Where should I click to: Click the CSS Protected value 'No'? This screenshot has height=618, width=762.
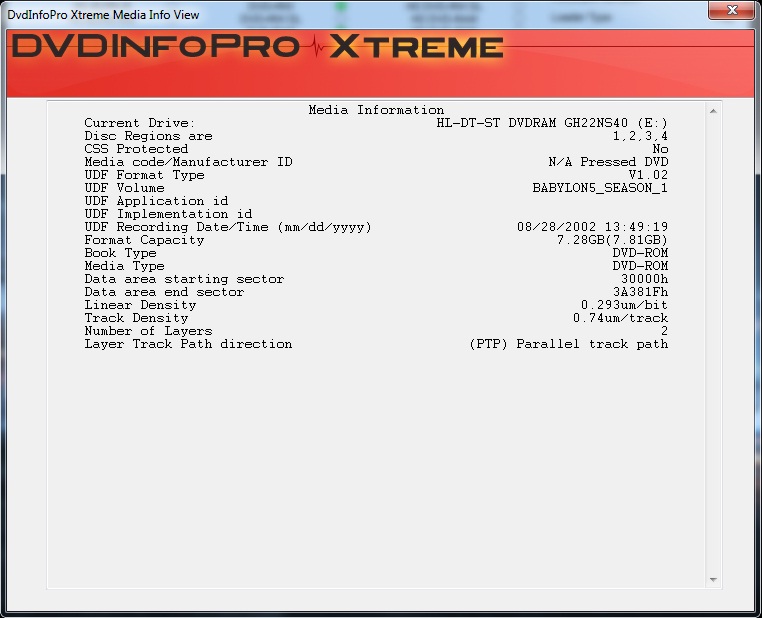pos(660,149)
